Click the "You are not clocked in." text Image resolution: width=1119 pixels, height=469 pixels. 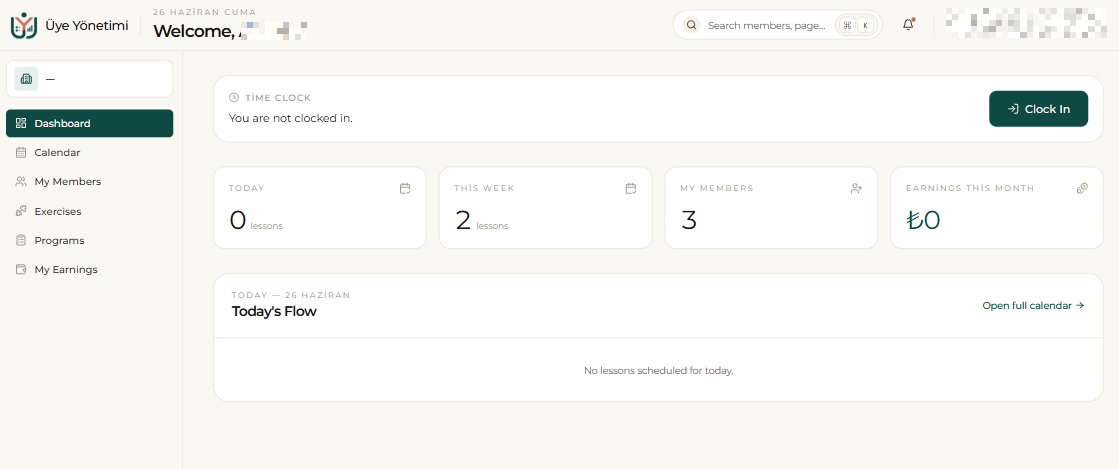[290, 118]
